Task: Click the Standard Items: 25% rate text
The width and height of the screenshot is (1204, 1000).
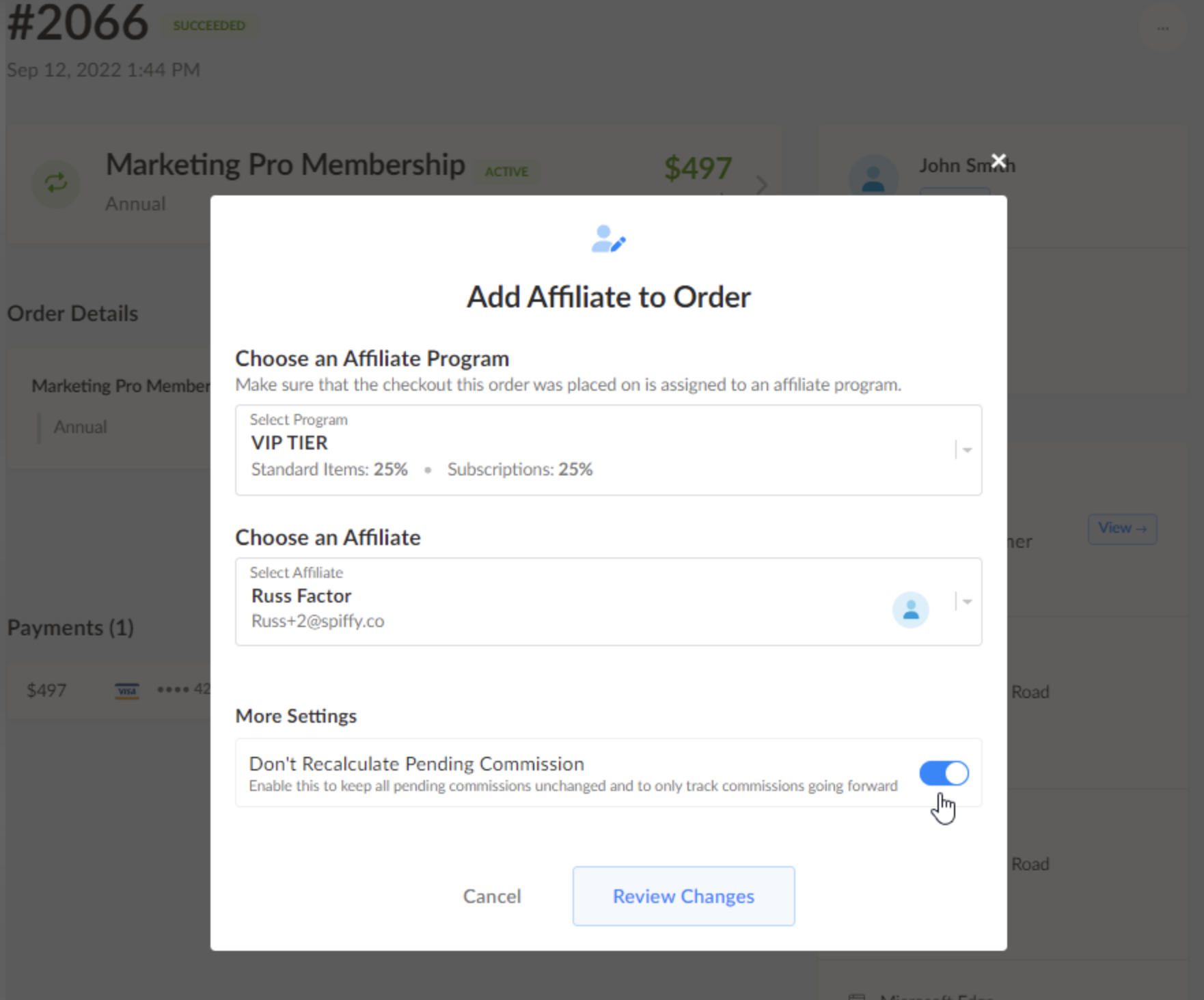Action: (x=329, y=469)
